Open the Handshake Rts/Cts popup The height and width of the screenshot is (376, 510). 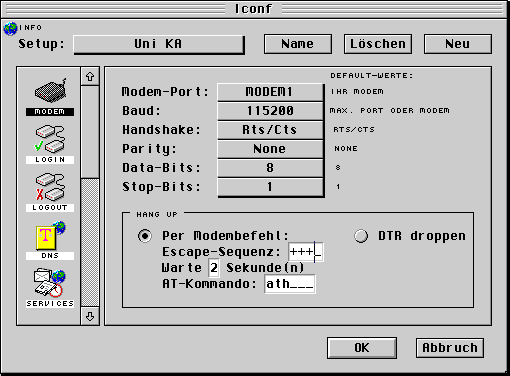pos(270,130)
